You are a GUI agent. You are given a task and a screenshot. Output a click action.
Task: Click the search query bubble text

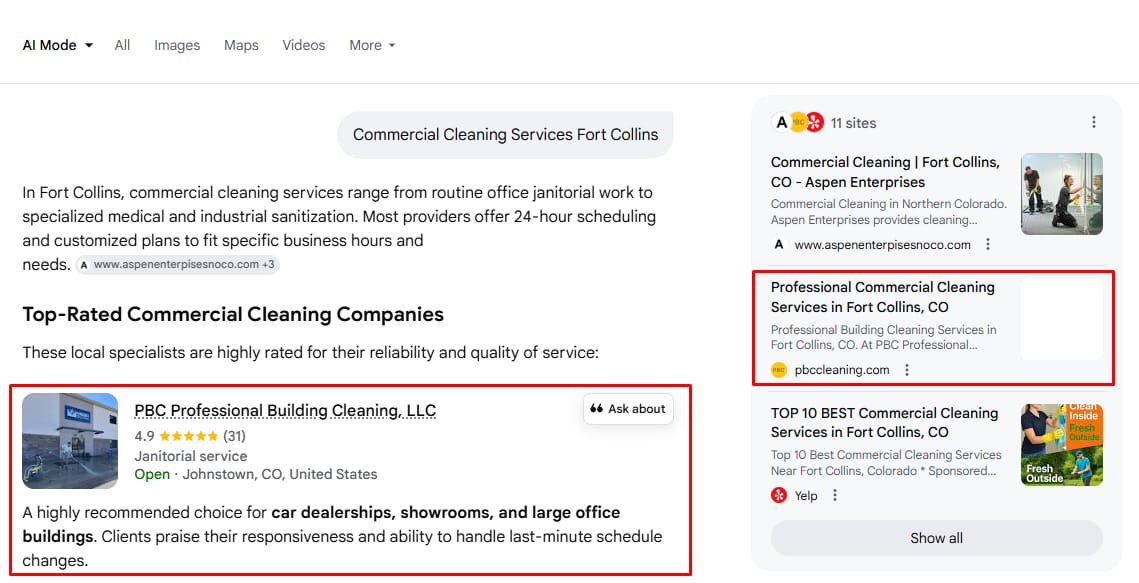point(506,134)
